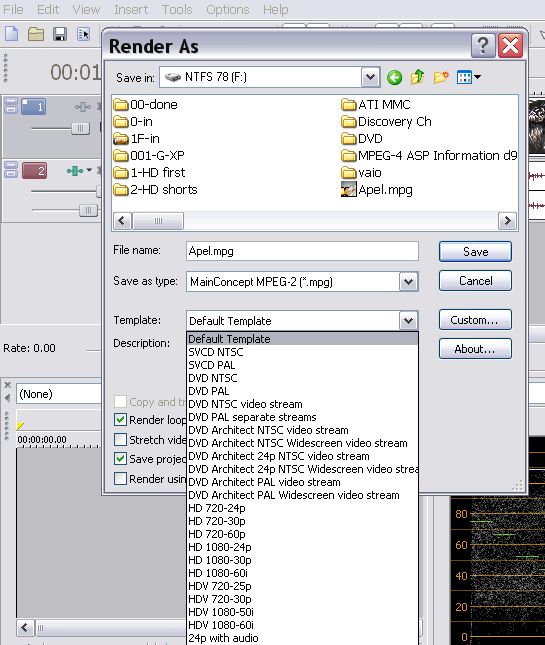Open the Insert menu
Screen dimensions: 545x645
[x=131, y=9]
